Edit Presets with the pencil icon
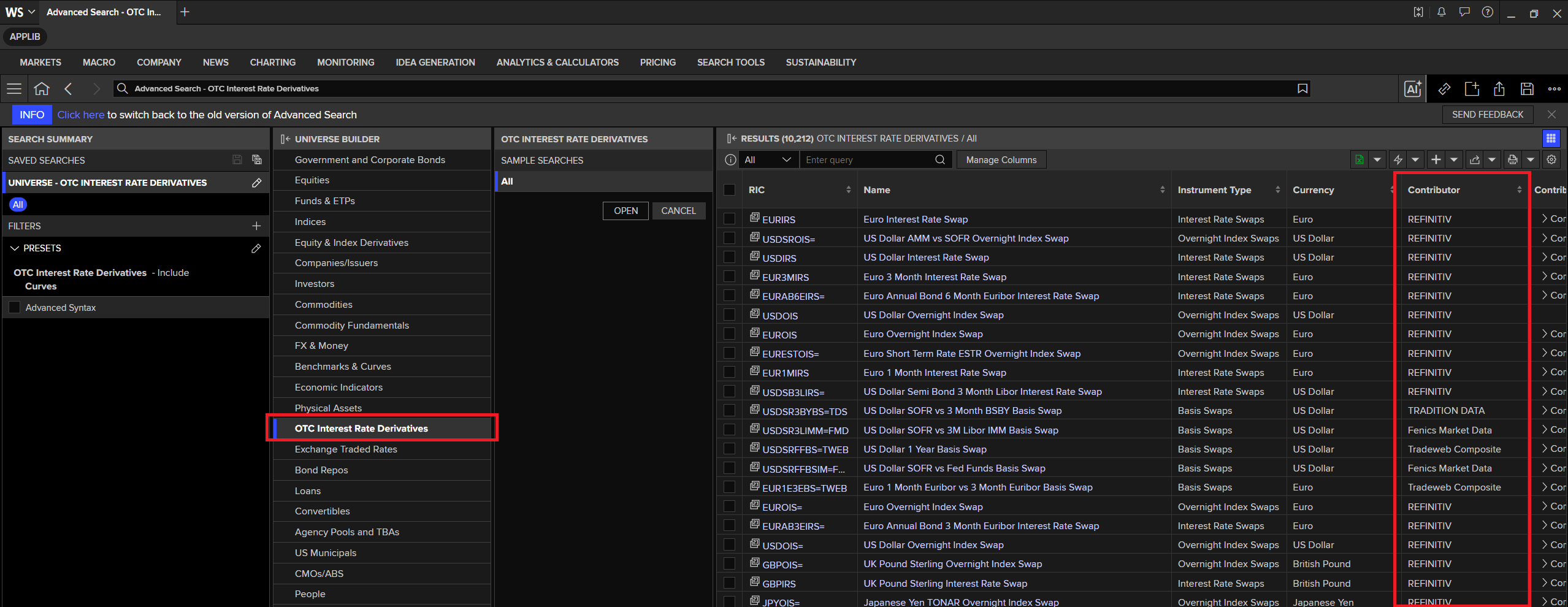Image resolution: width=1568 pixels, height=607 pixels. coord(256,248)
